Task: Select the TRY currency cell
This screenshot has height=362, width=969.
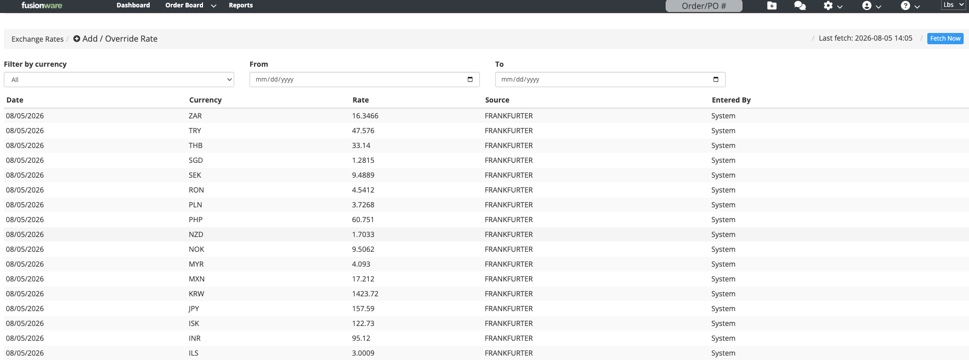Action: [x=195, y=131]
